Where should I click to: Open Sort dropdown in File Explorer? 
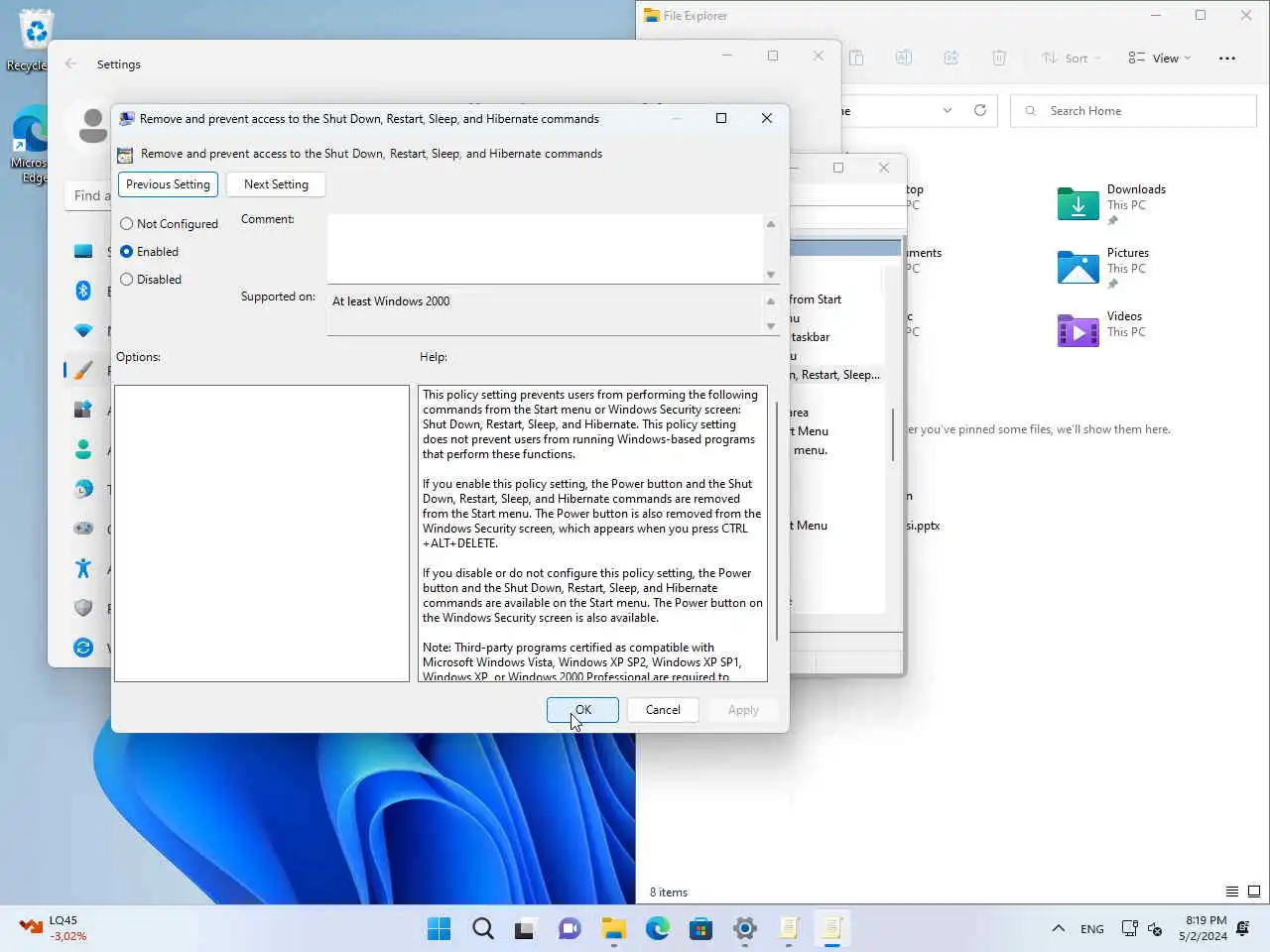[1071, 59]
